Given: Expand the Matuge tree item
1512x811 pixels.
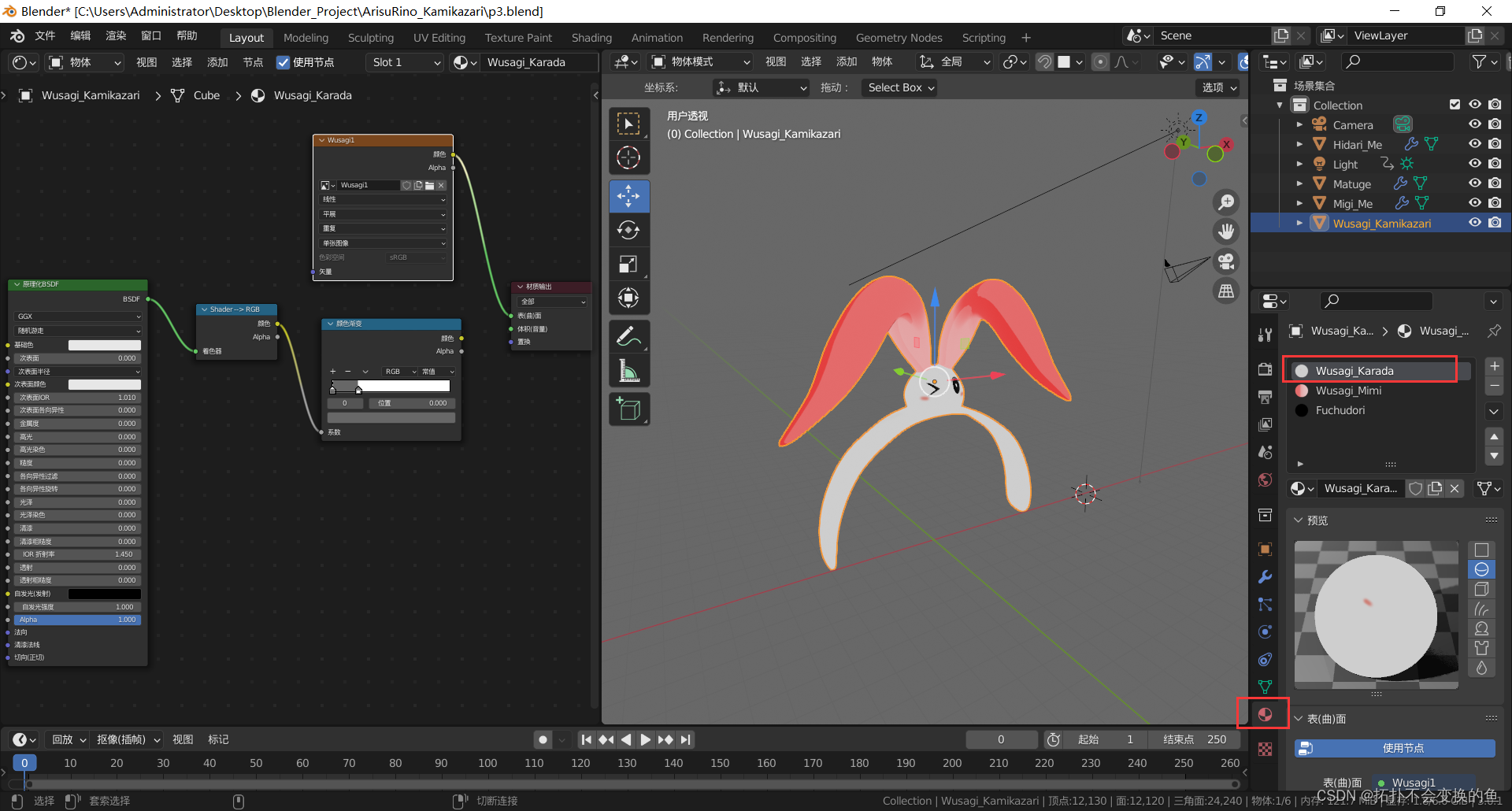Looking at the screenshot, I should [x=1299, y=183].
